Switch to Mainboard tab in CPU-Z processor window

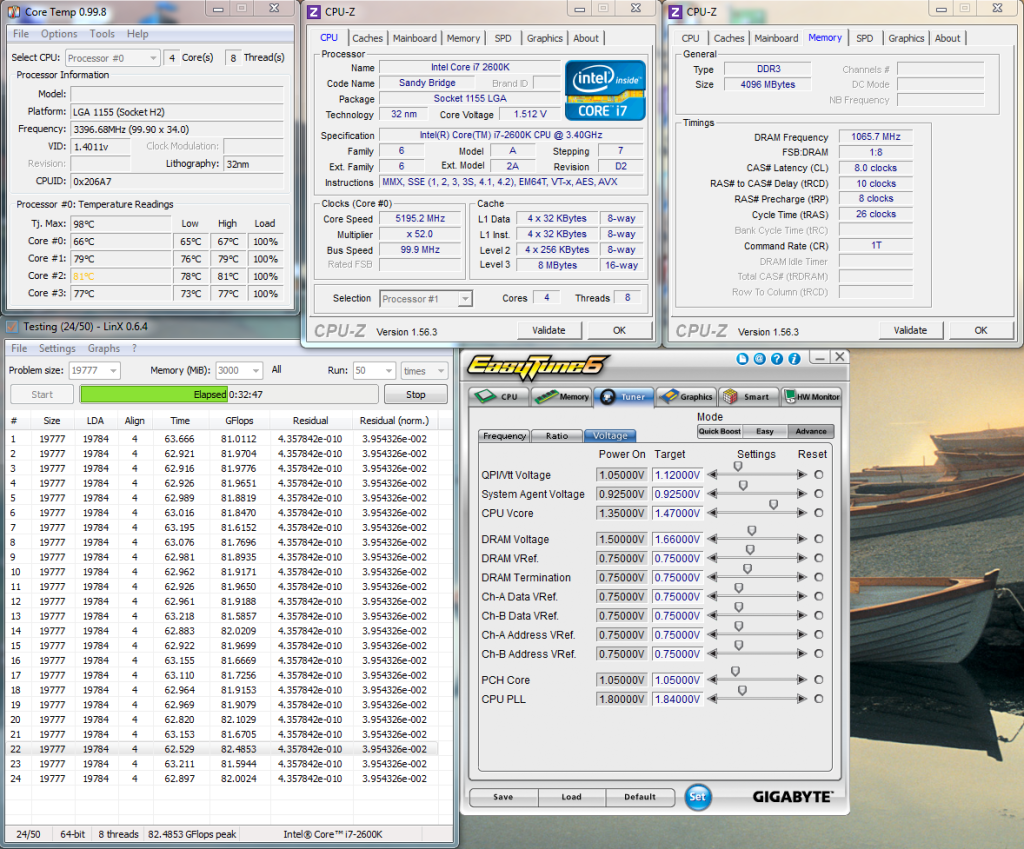click(415, 39)
